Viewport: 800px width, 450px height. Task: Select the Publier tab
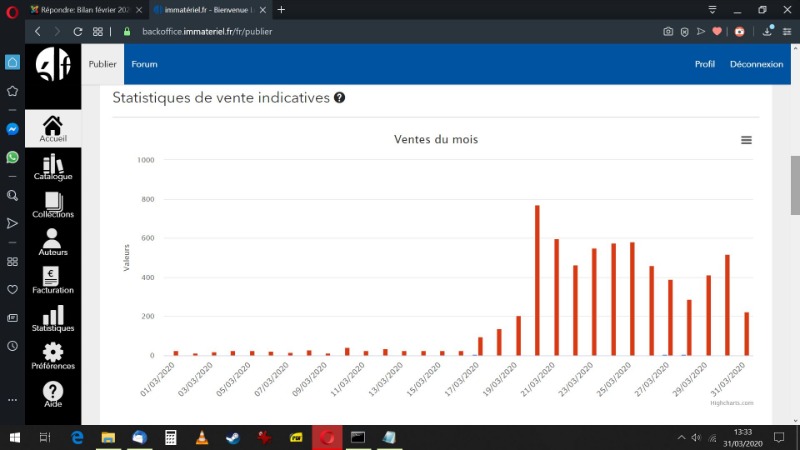coord(103,64)
